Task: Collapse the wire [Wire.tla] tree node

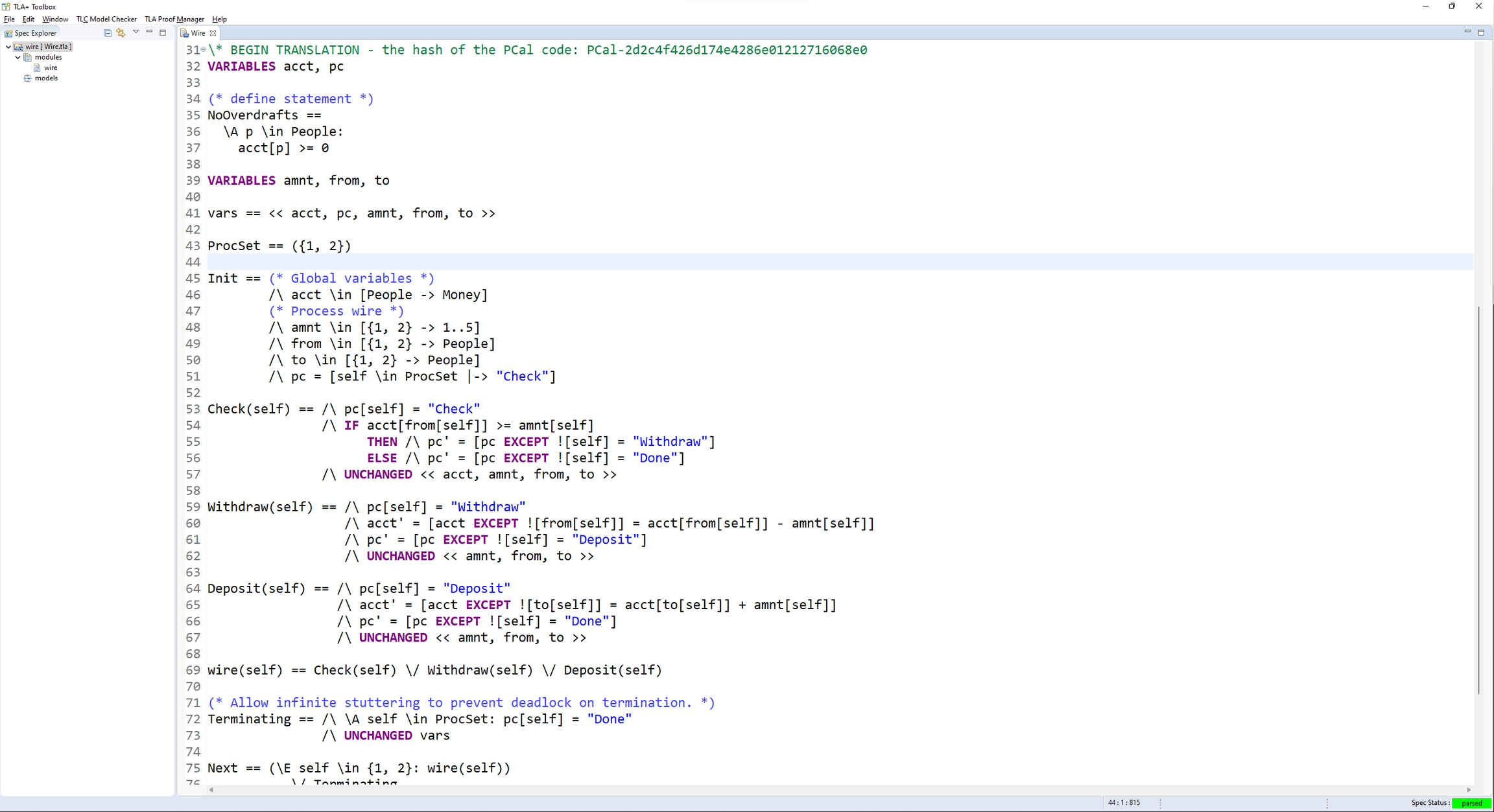Action: pyautogui.click(x=8, y=46)
